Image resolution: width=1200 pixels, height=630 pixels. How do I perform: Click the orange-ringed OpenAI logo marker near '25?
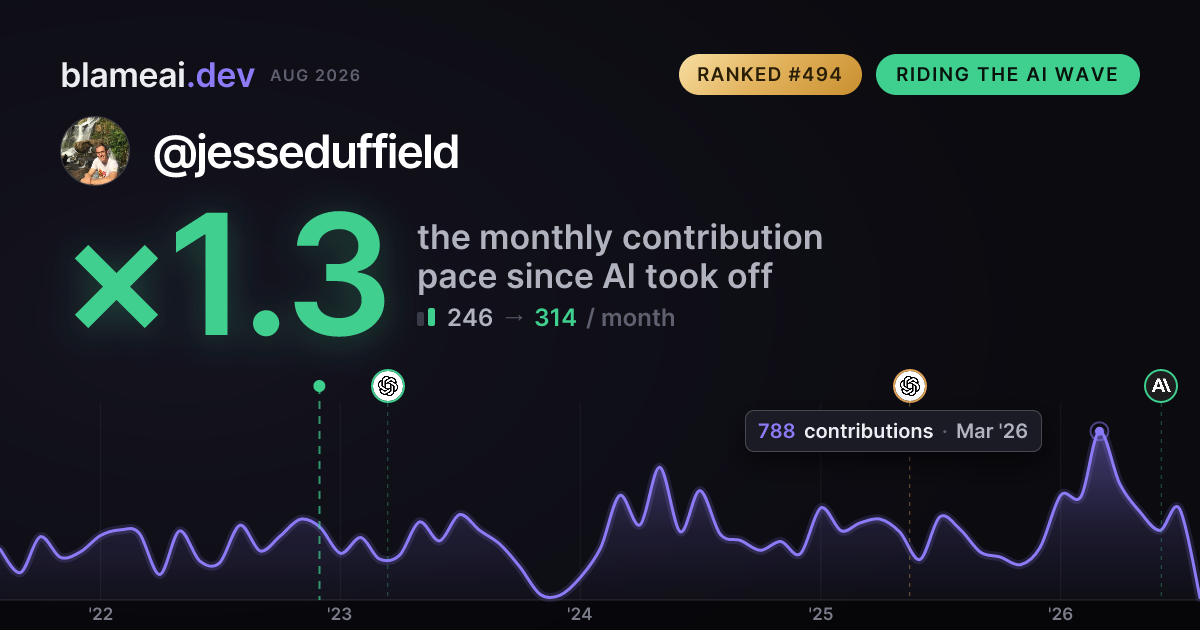(910, 385)
